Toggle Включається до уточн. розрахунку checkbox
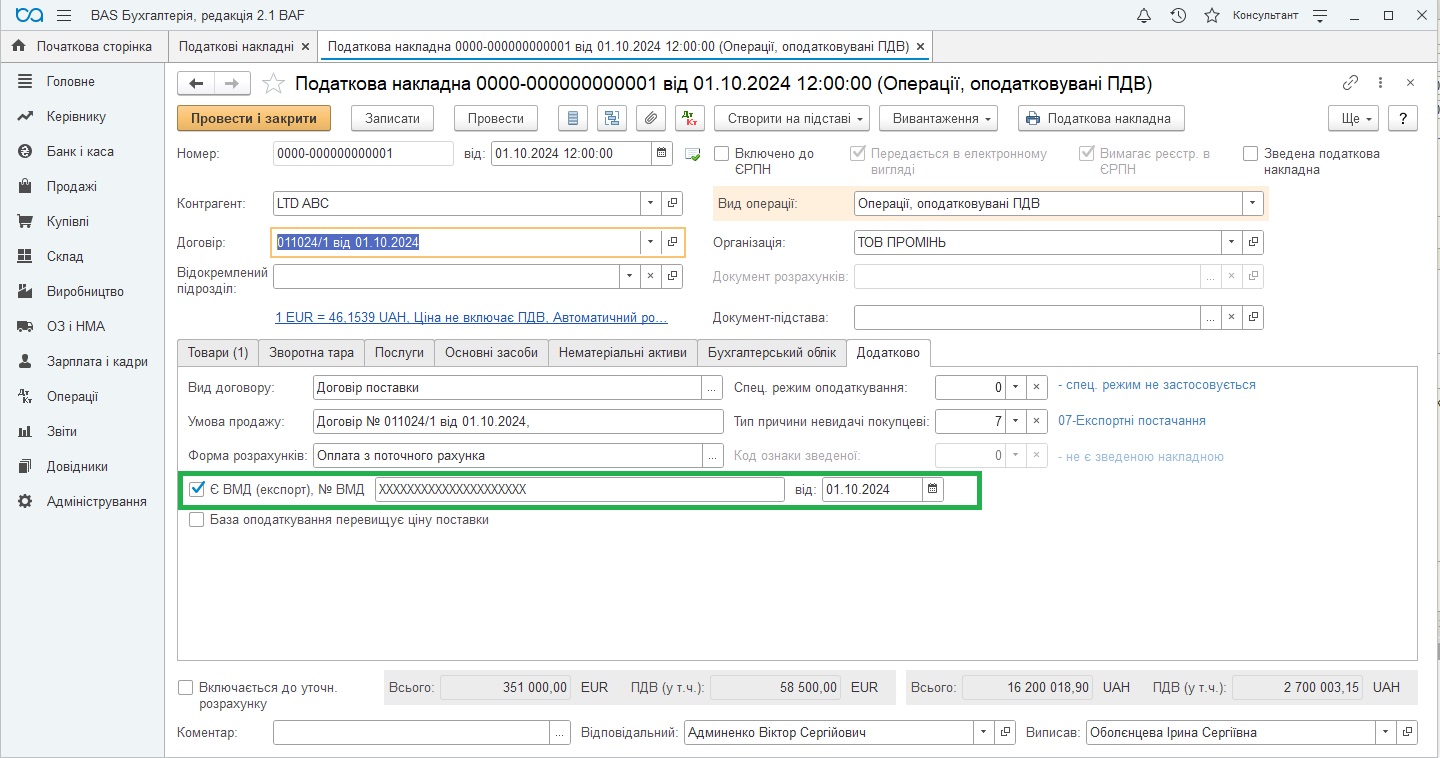Screen dimensions: 1440x758 [185, 687]
